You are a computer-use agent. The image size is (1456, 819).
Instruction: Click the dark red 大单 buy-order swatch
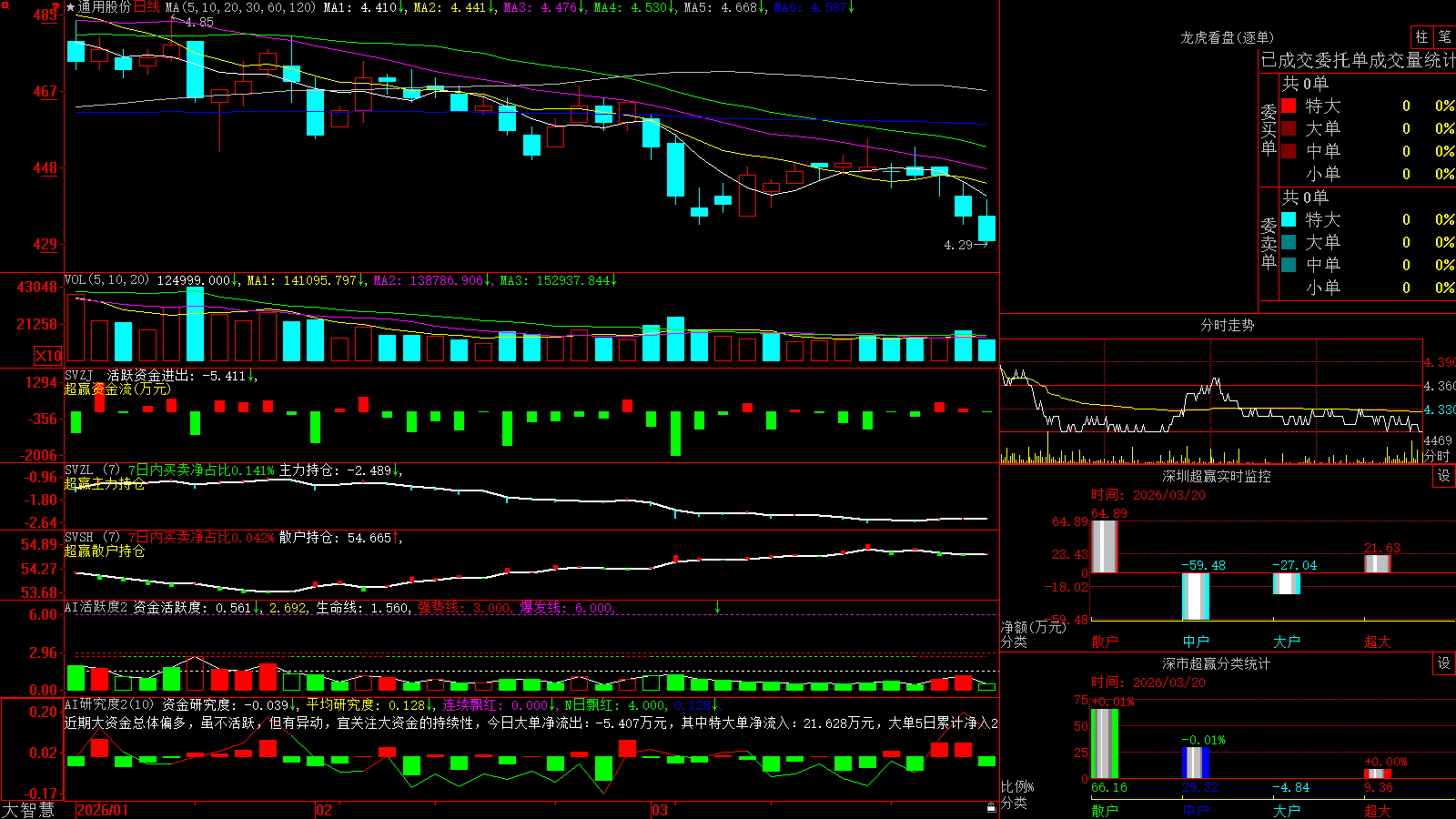coord(1289,128)
